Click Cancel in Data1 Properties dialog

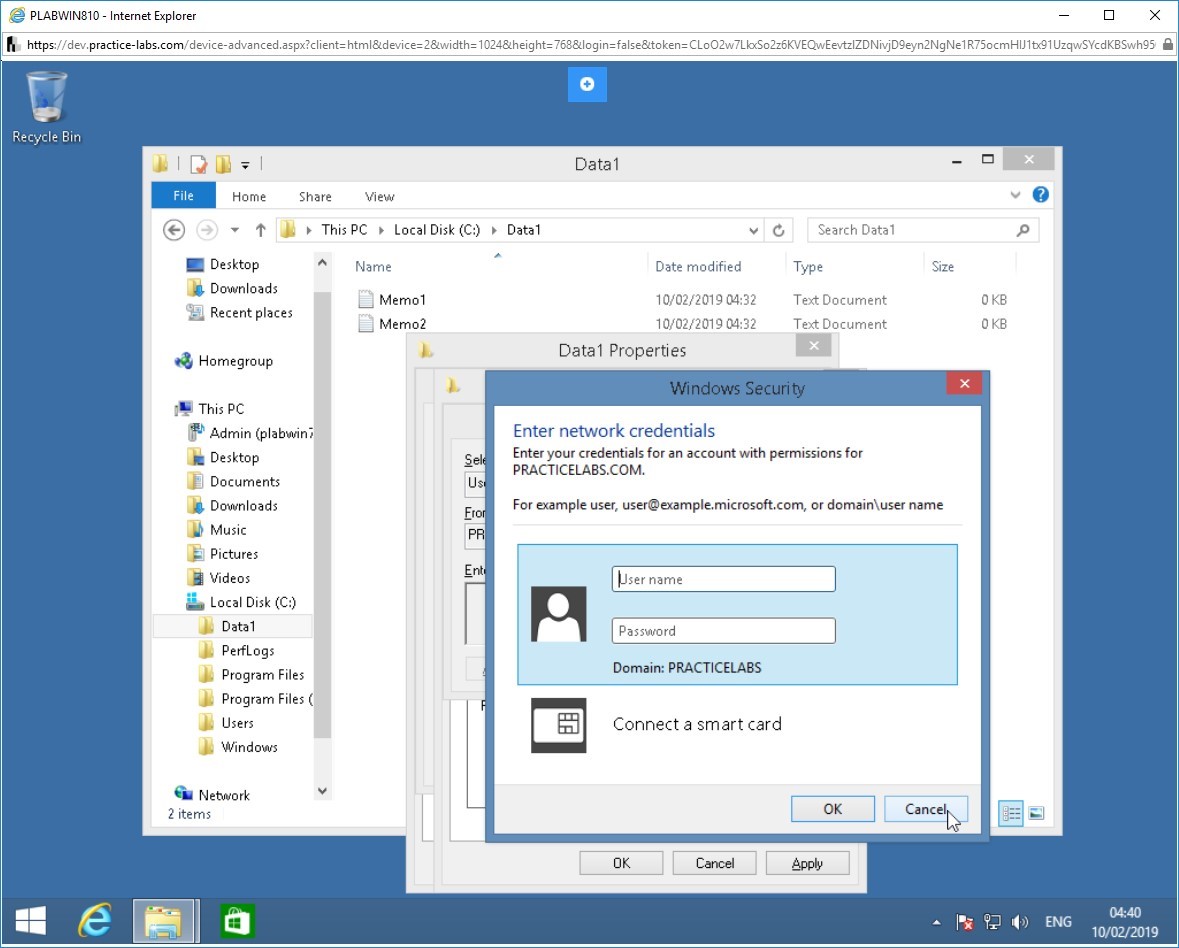tap(714, 863)
